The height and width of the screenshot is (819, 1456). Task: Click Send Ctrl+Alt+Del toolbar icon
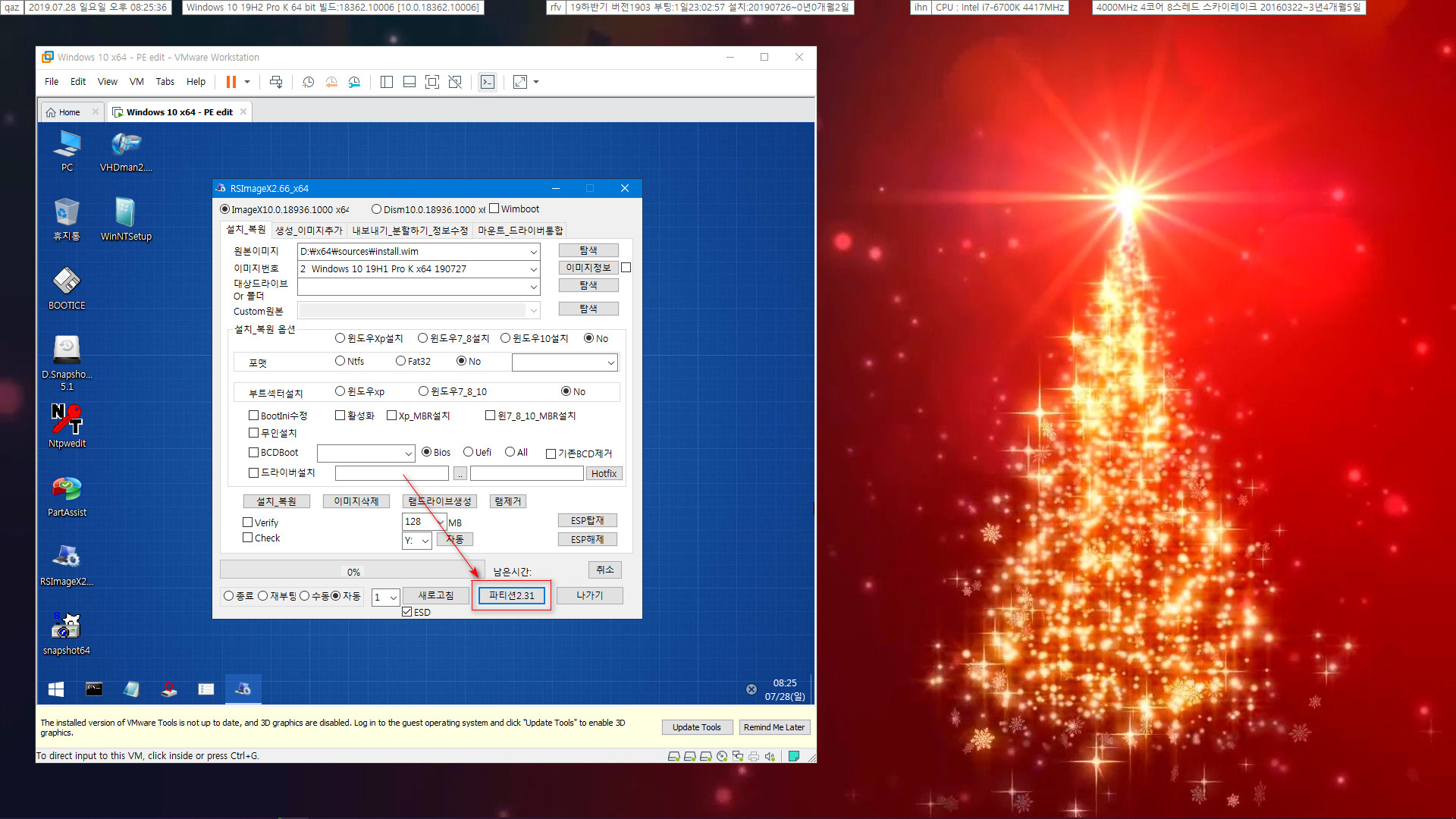pos(276,82)
